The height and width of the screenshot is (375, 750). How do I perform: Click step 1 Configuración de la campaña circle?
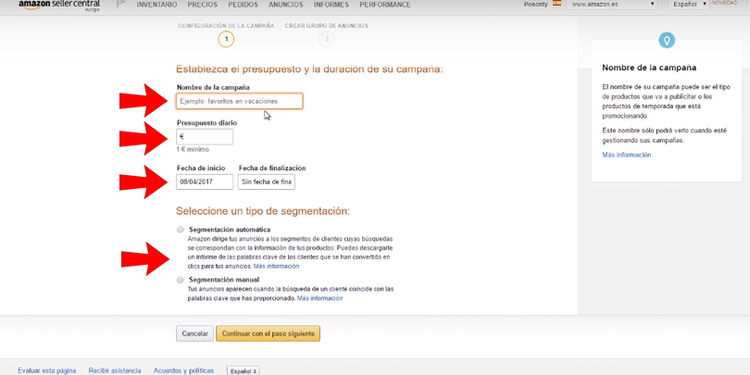click(226, 39)
